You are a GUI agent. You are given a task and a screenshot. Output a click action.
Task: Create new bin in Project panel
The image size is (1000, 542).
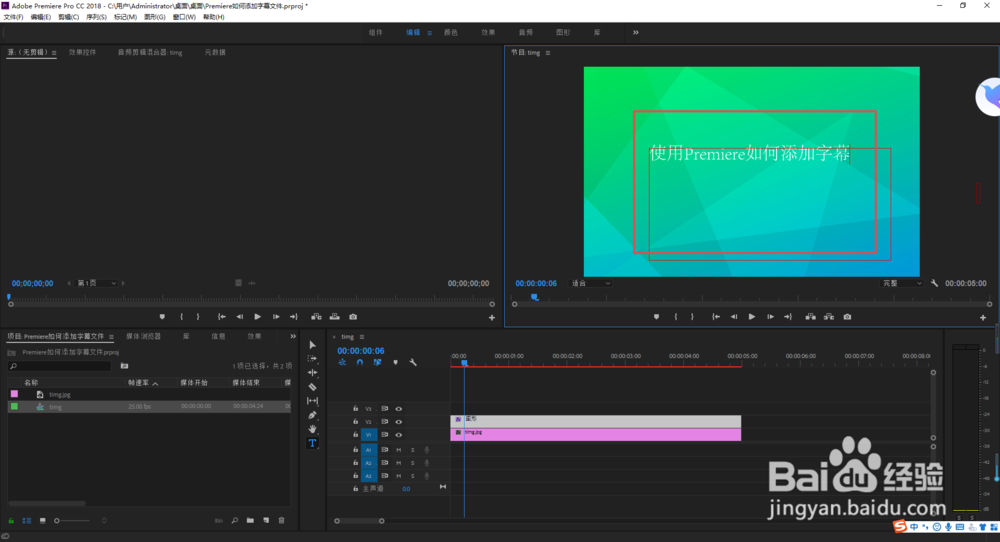(250, 520)
